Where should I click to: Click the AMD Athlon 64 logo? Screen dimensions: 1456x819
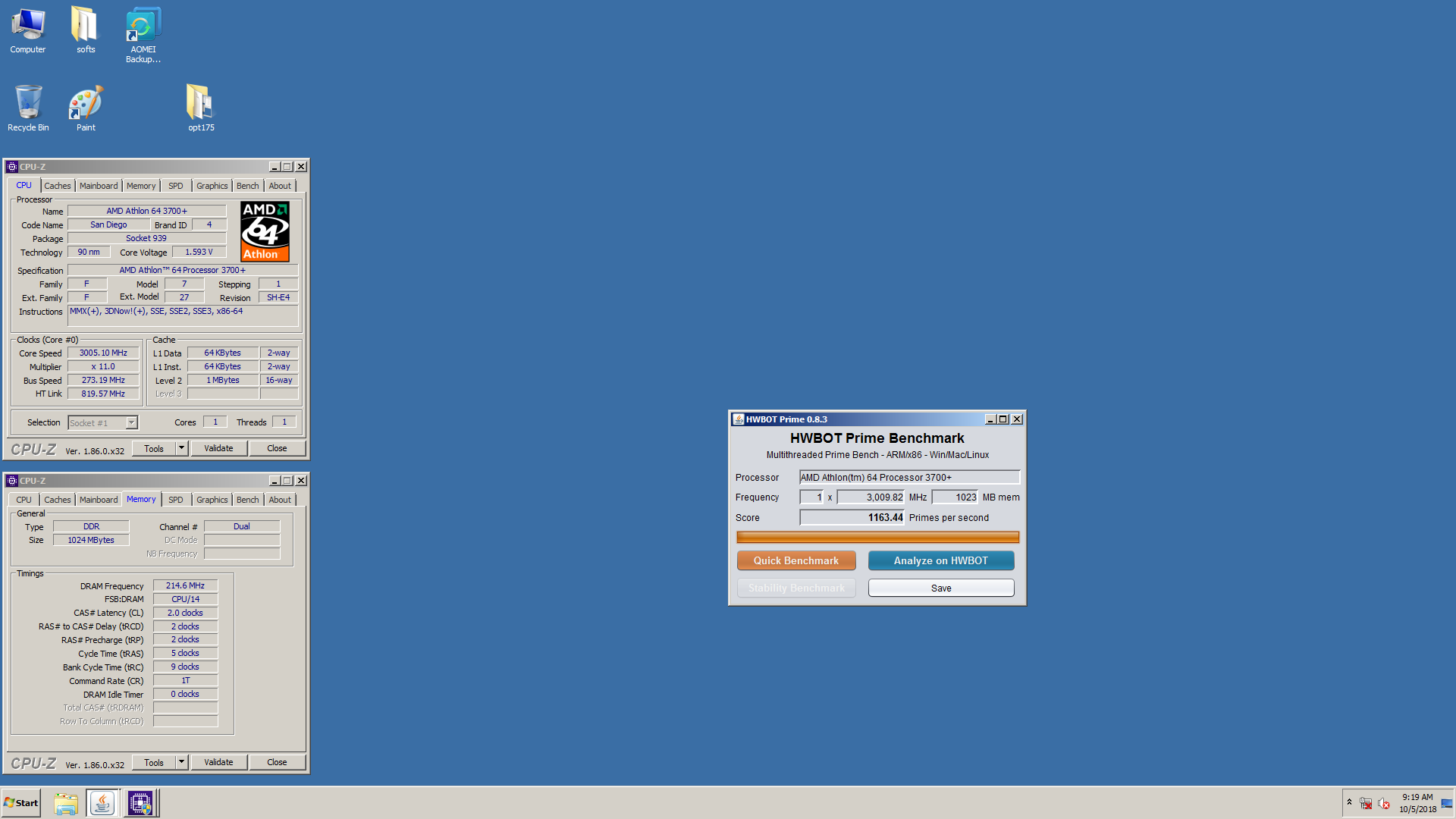tap(265, 231)
